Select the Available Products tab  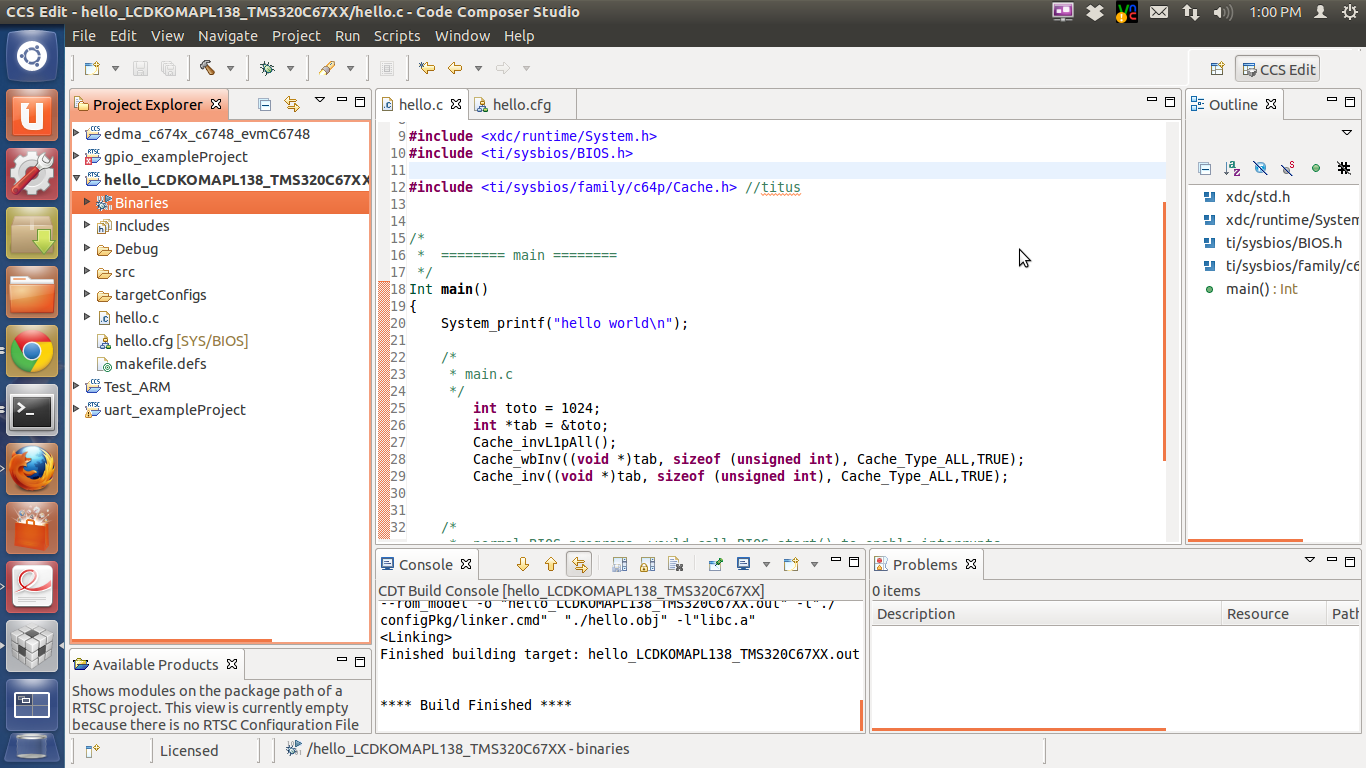click(x=155, y=664)
